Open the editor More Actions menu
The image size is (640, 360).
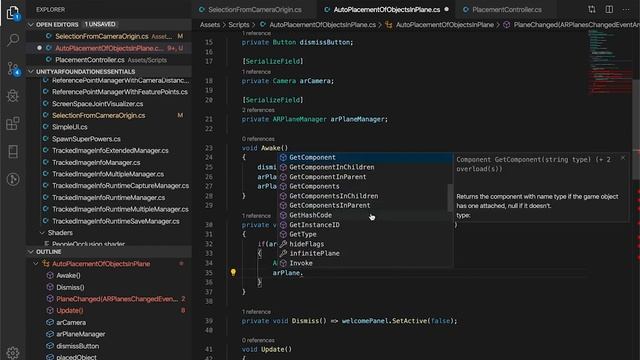pos(626,9)
